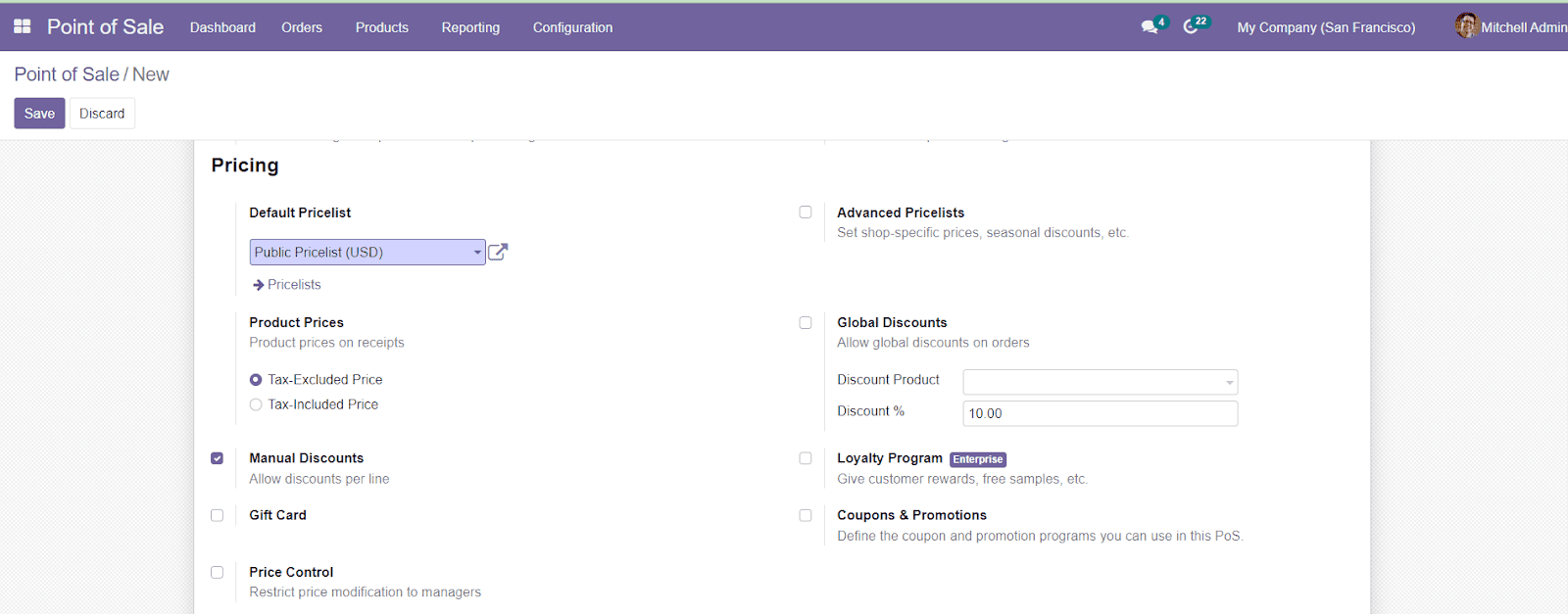Click the Discard button

[x=102, y=114]
